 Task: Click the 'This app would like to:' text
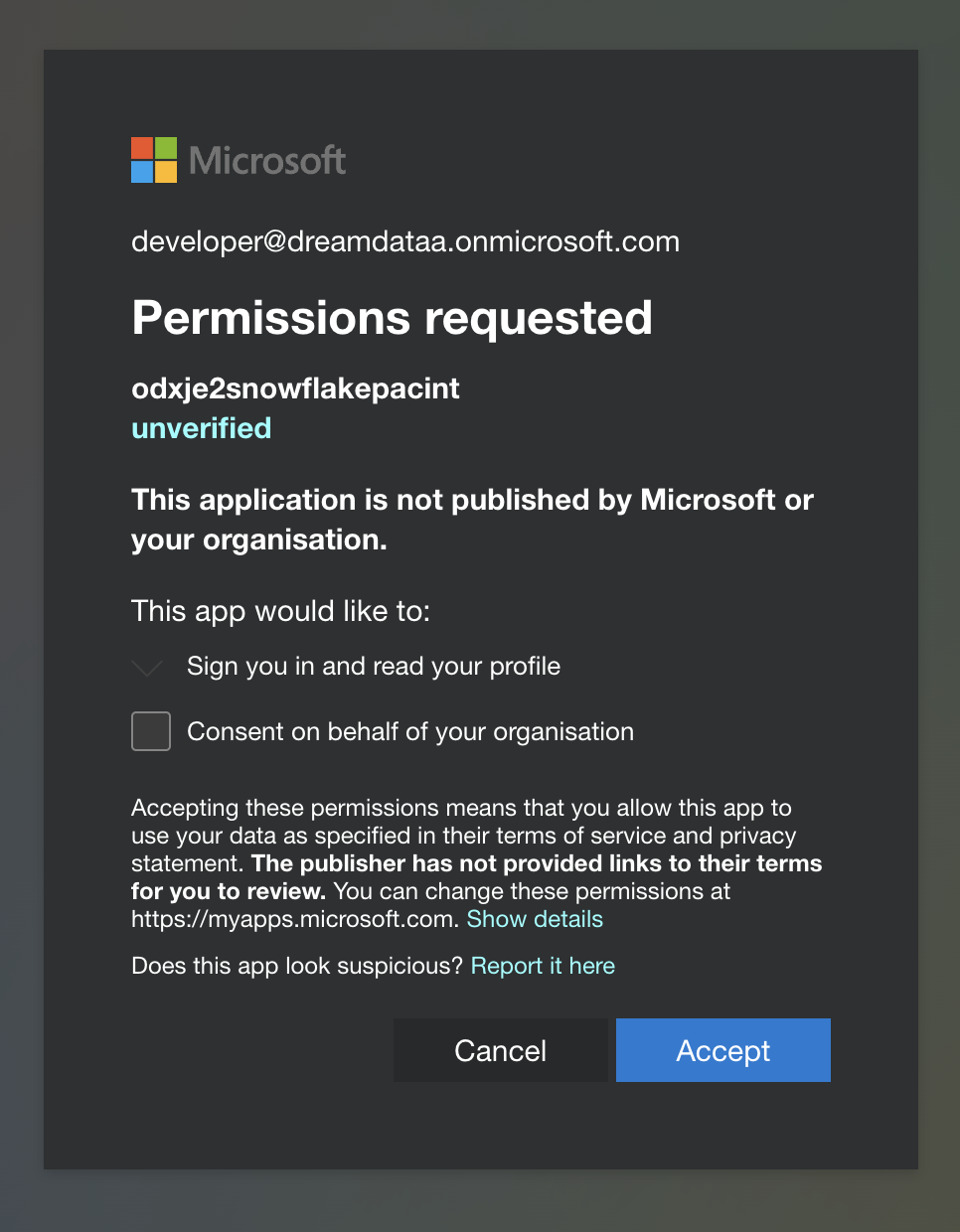pos(280,610)
